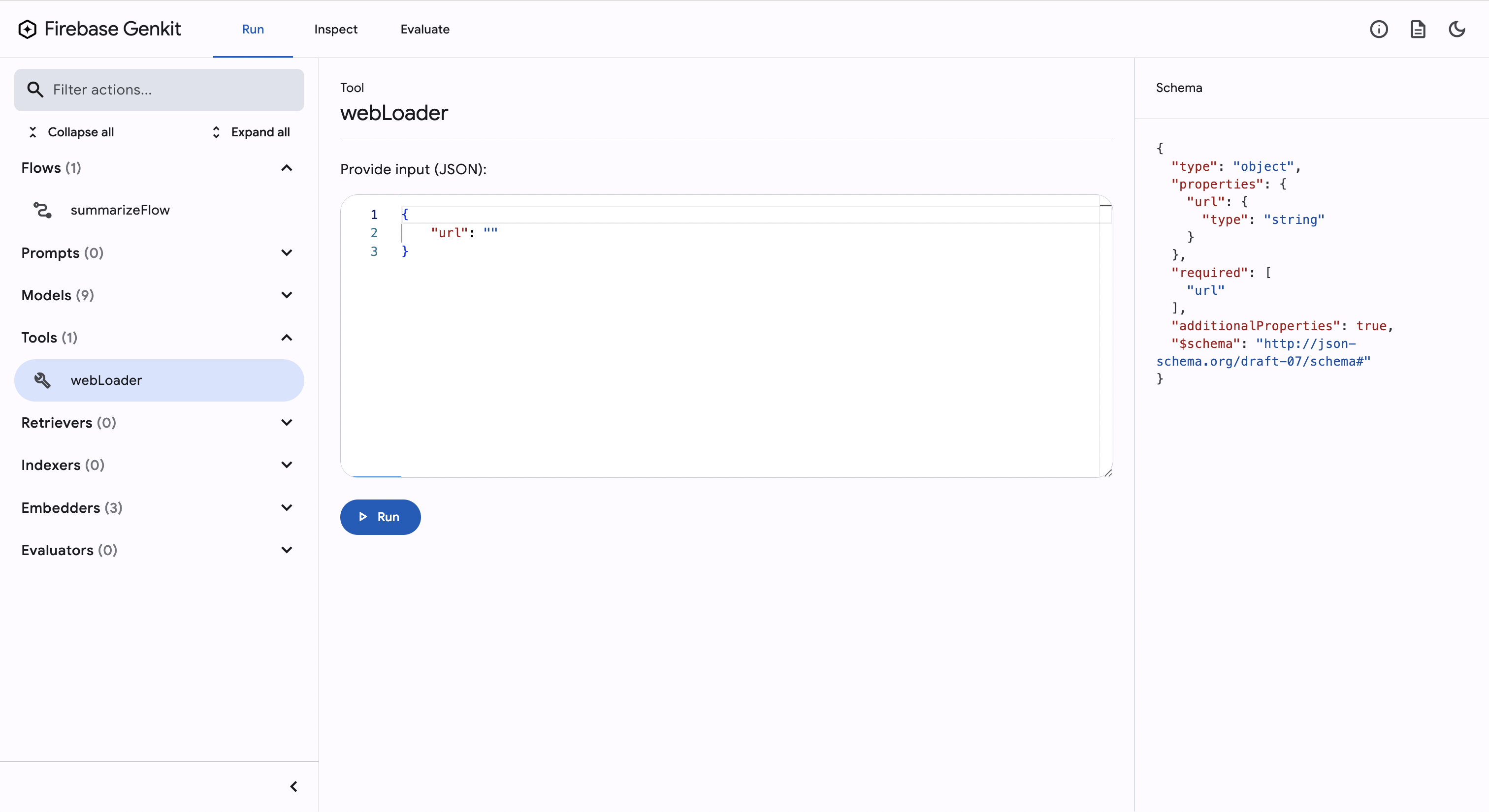
Task: Toggle collapse all panels
Action: coord(71,131)
